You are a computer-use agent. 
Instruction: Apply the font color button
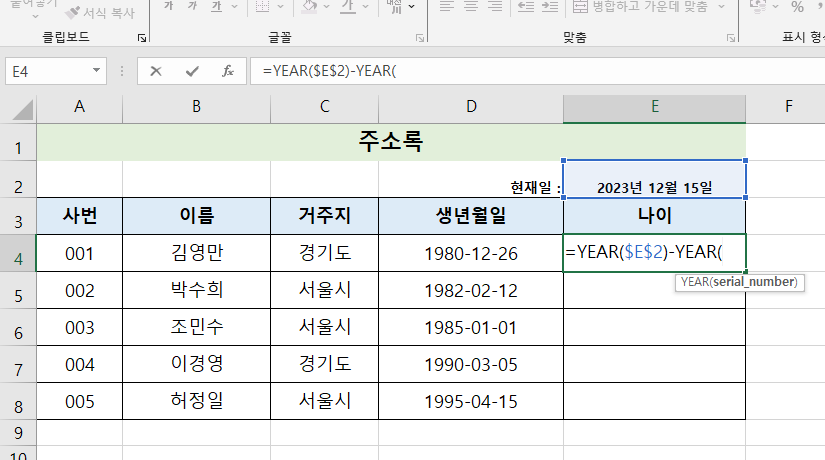tap(348, 6)
